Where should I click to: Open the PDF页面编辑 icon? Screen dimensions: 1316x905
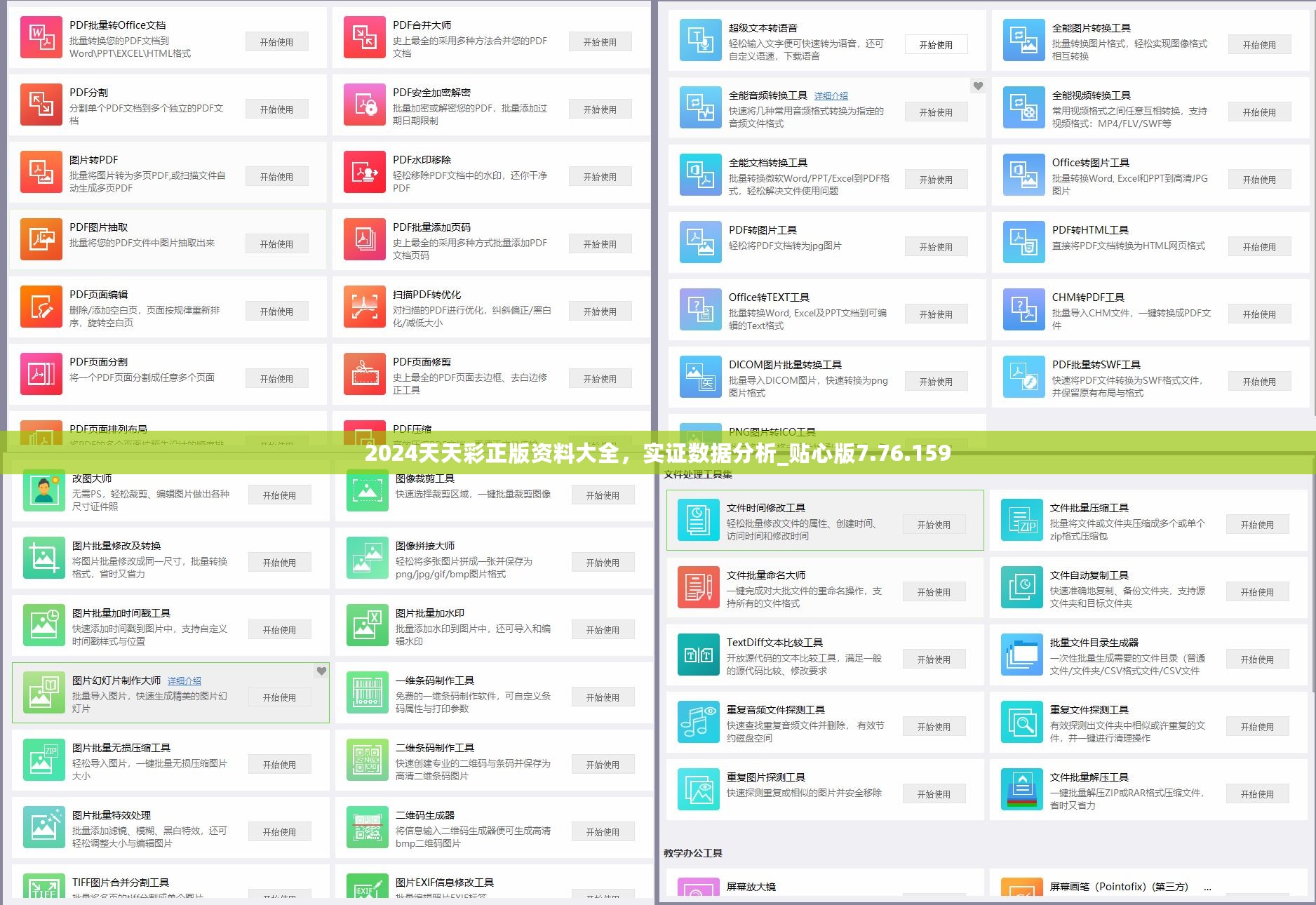pos(41,307)
